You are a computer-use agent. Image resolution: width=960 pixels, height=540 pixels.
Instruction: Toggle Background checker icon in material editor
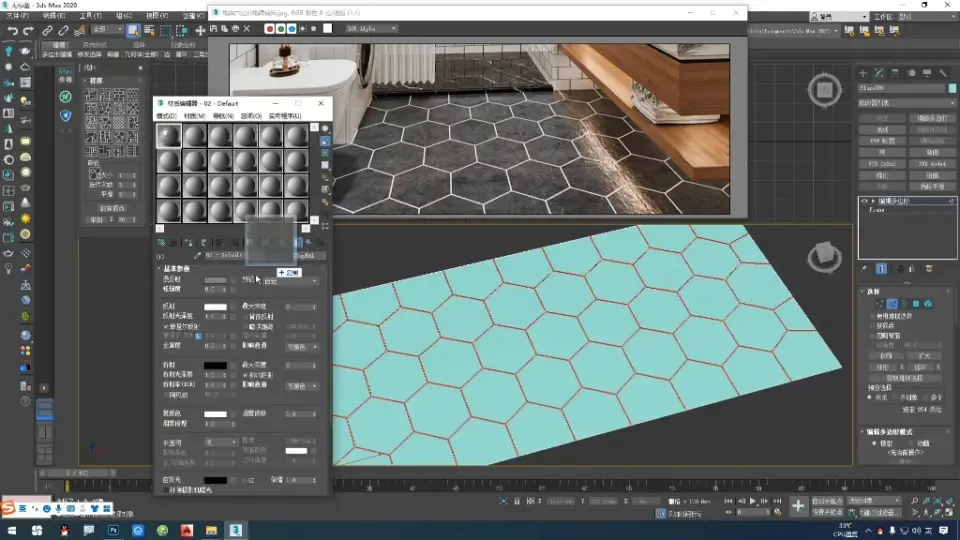[325, 153]
